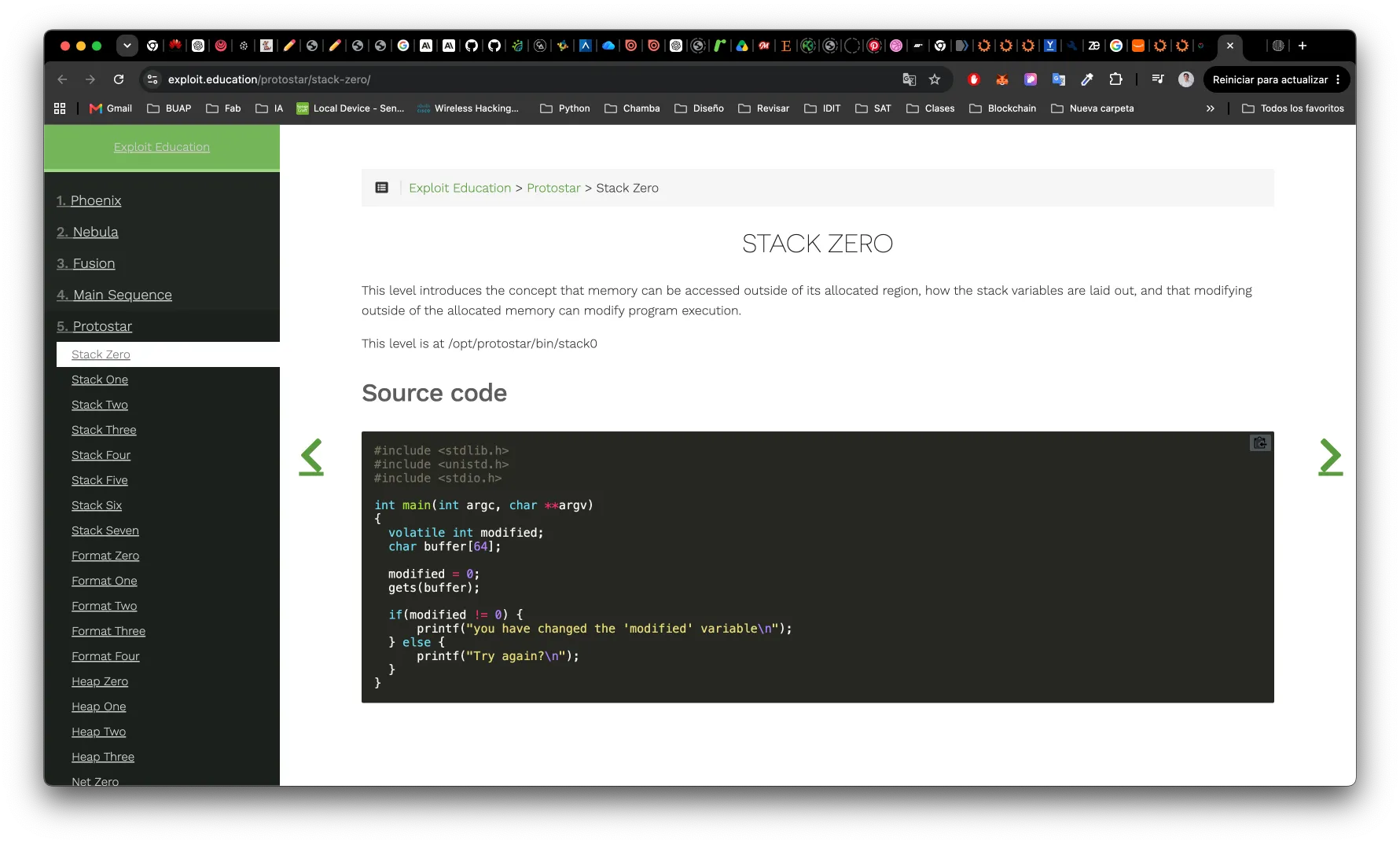The image size is (1400, 844).
Task: Open a new tab with plus button
Action: (x=1303, y=46)
